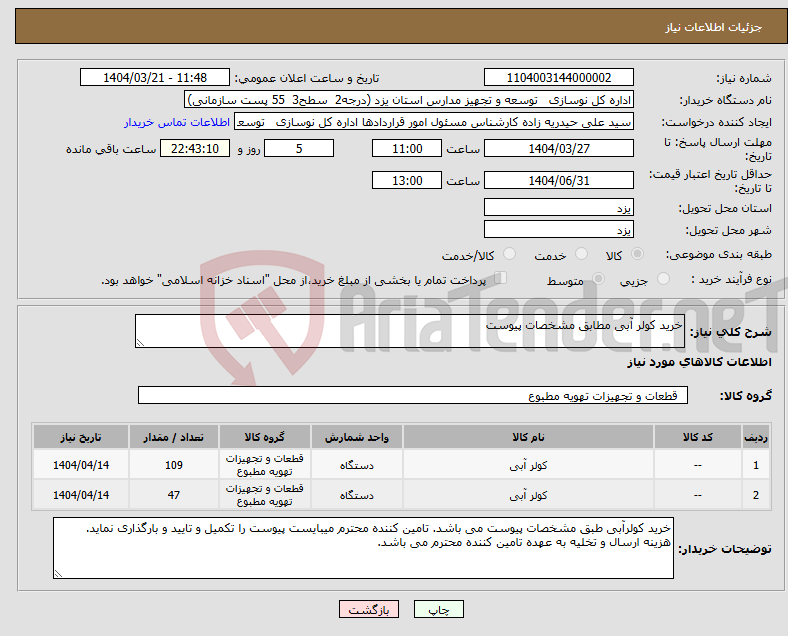
Task: Click the deadline time field 11:00
Action: coord(407,148)
